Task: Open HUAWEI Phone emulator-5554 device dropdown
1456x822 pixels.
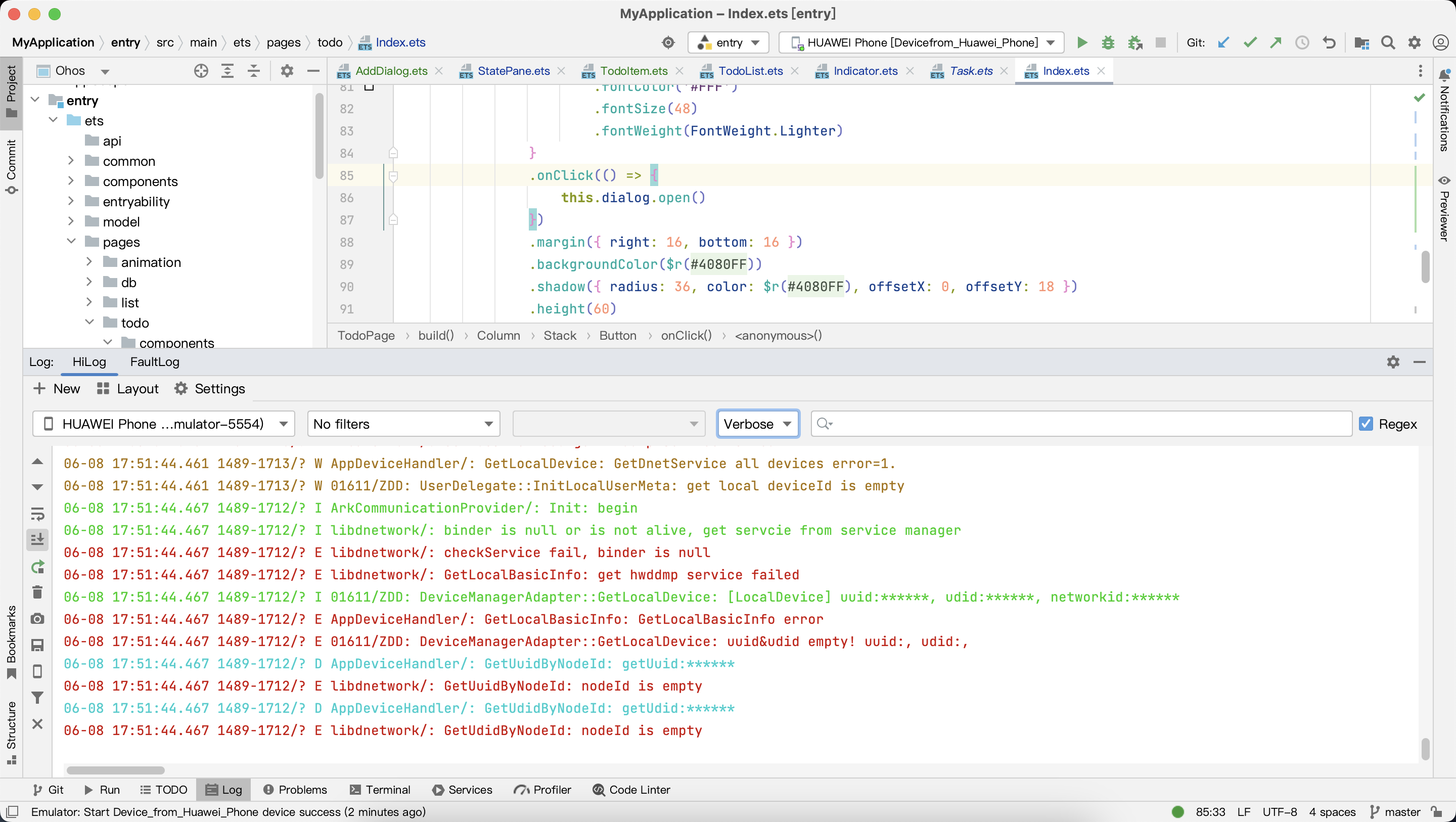Action: [163, 424]
